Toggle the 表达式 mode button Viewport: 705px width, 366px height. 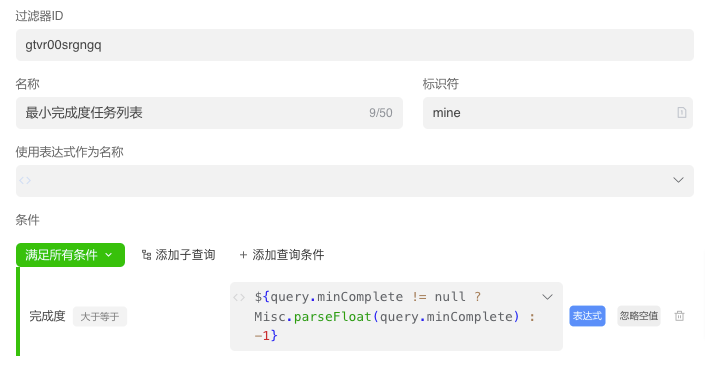[587, 316]
